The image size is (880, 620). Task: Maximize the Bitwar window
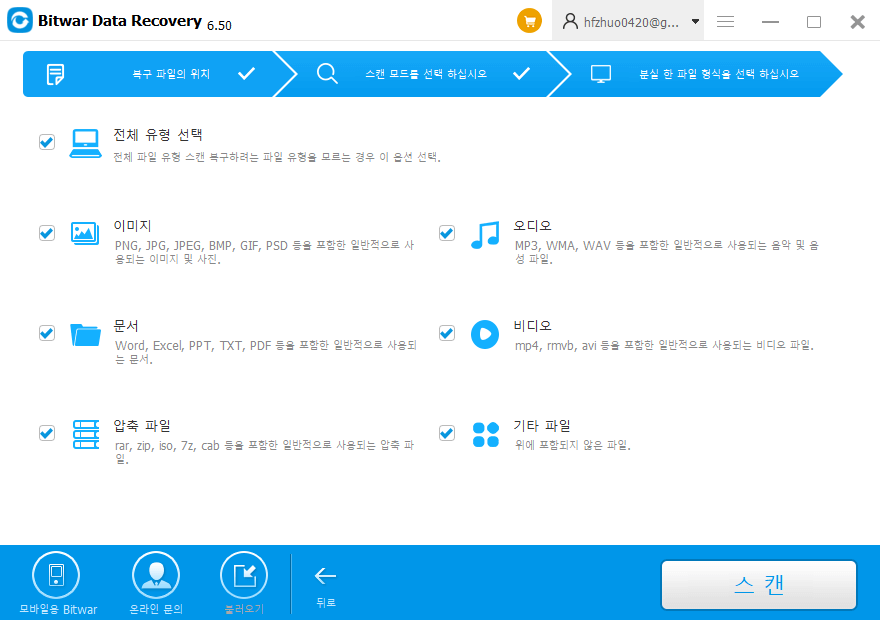click(x=814, y=21)
